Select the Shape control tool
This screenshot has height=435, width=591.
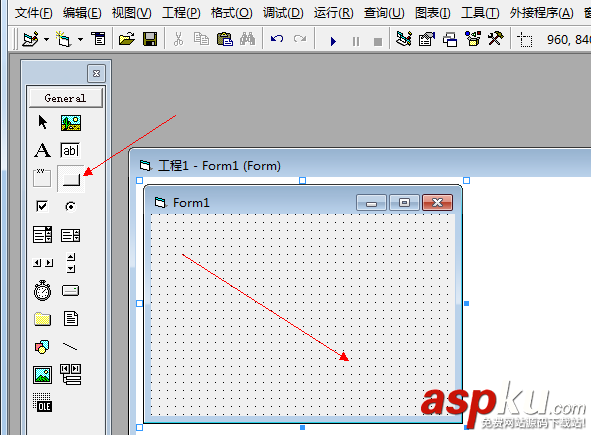[42, 346]
